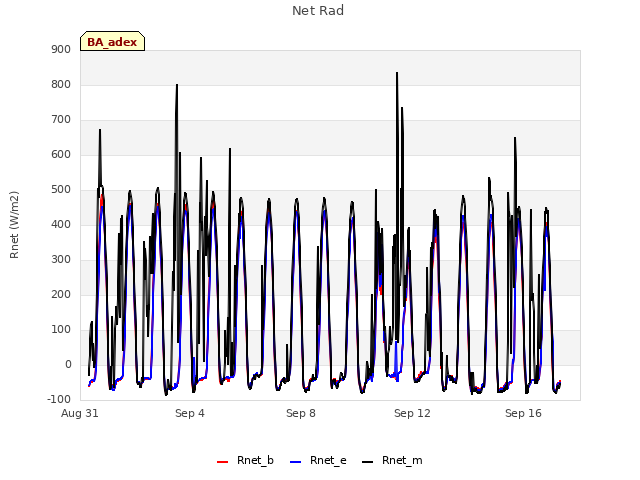Click the Rnet_m peak near 650 around Sep 16
640x480 pixels.
pyautogui.click(x=515, y=138)
